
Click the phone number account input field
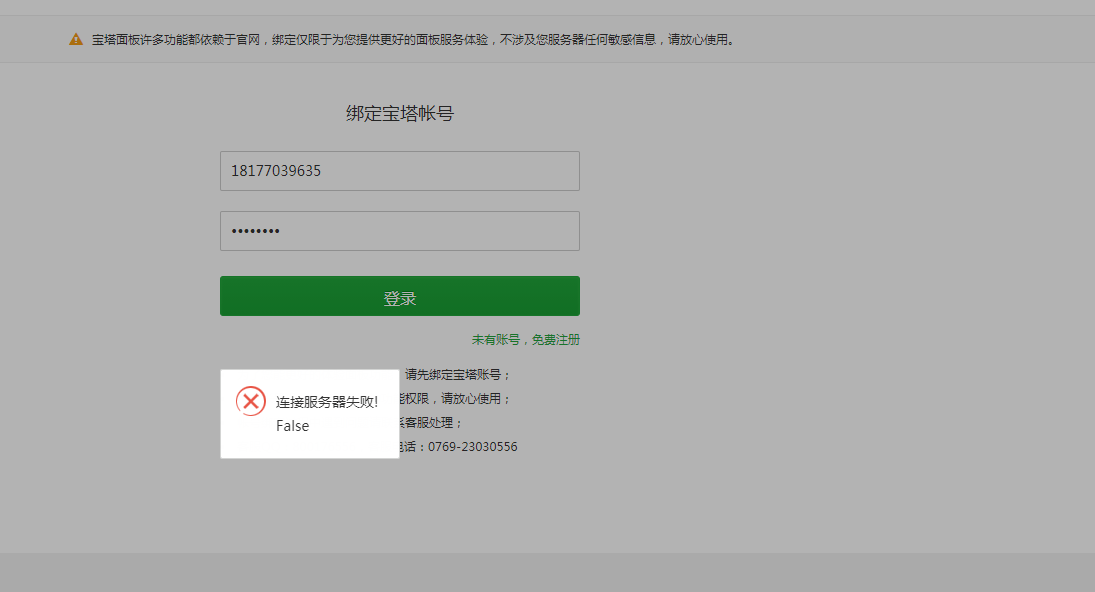tap(399, 171)
